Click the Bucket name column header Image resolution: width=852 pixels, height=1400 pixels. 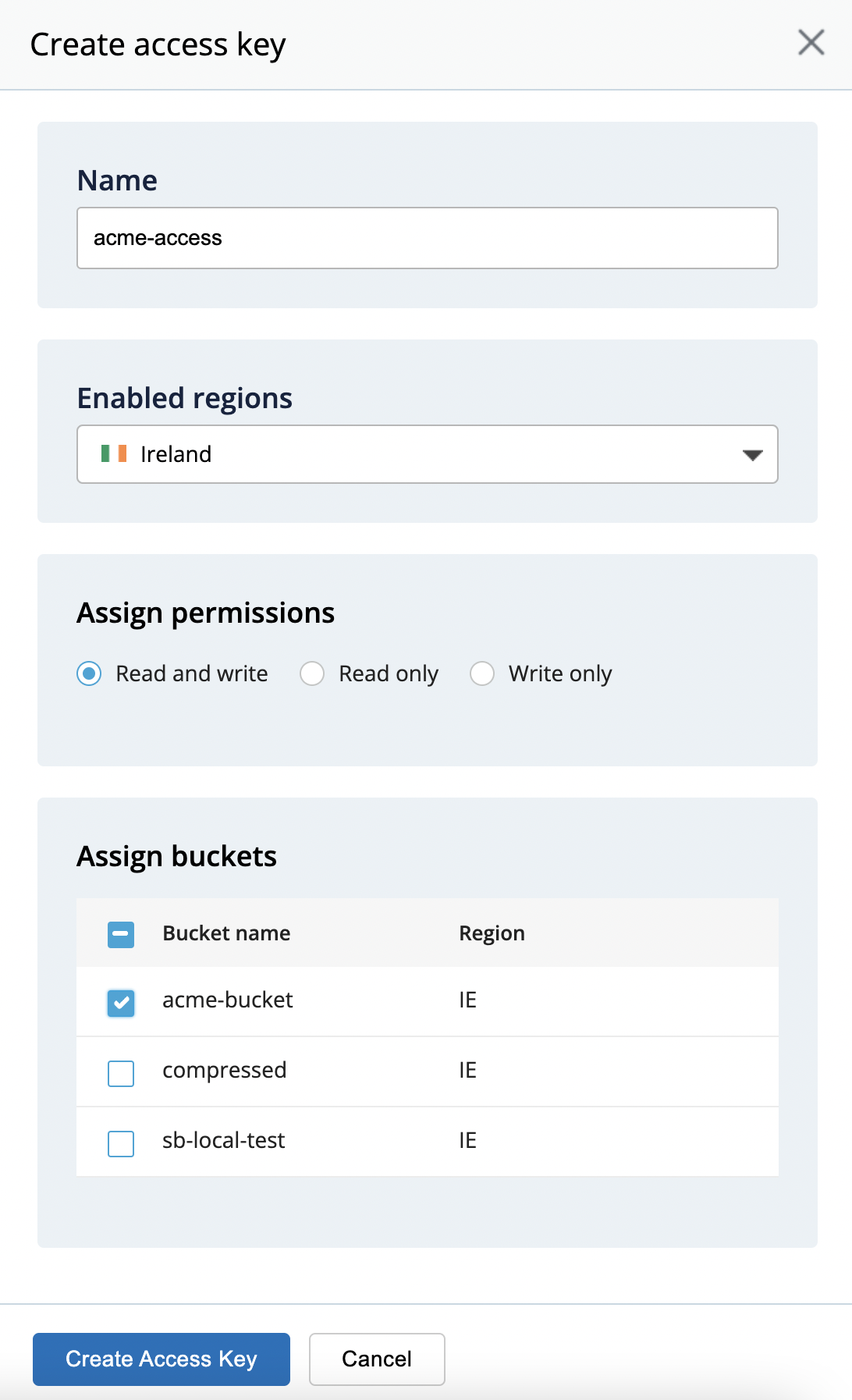pos(226,933)
